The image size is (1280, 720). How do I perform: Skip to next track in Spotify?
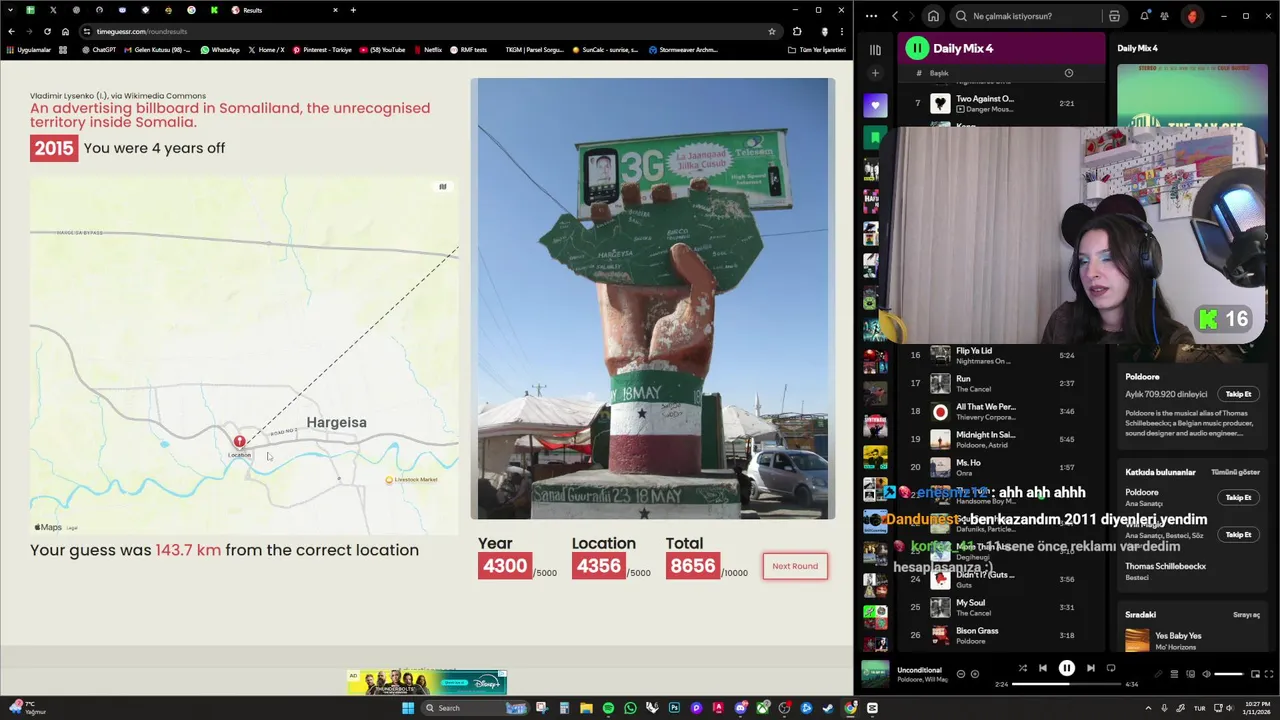(1090, 668)
